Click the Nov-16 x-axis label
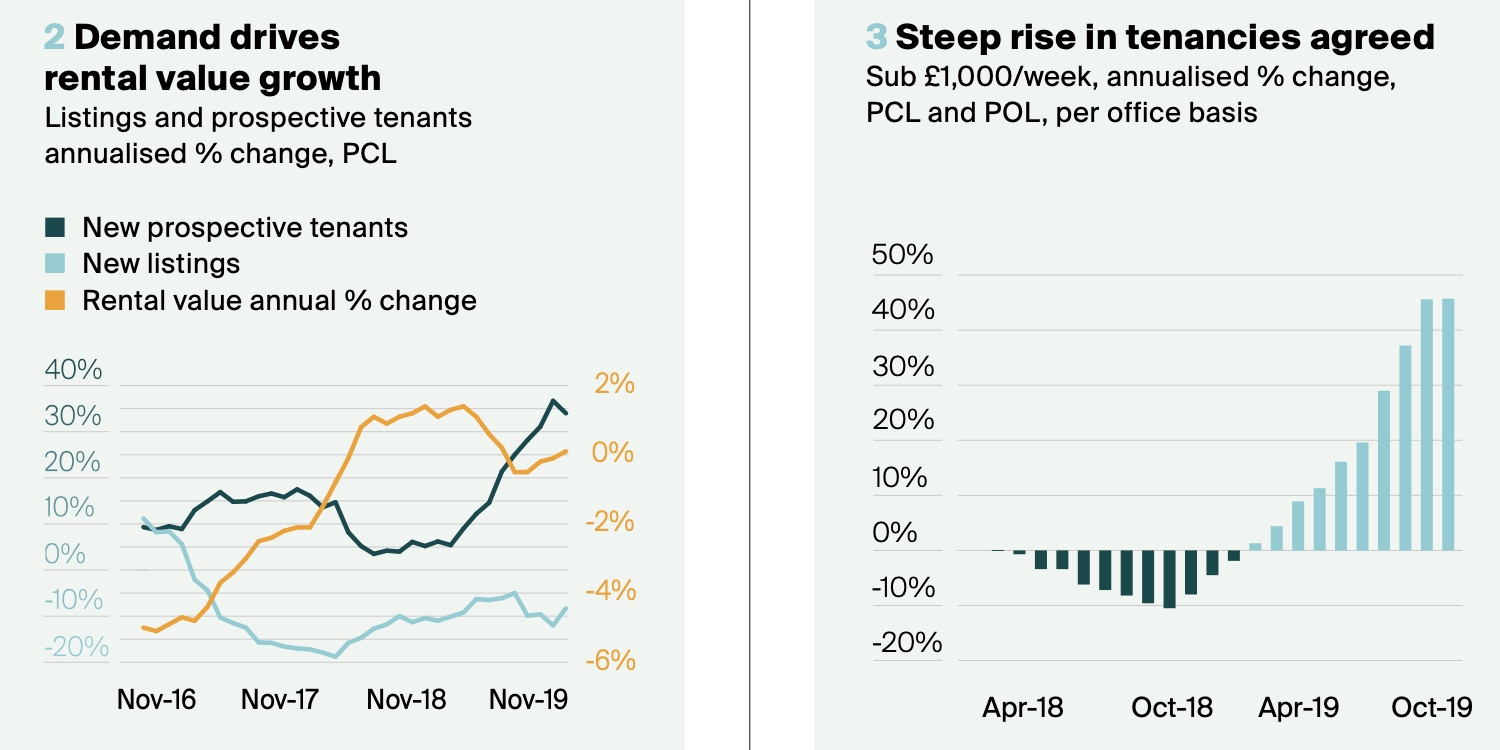1500x750 pixels. (156, 699)
